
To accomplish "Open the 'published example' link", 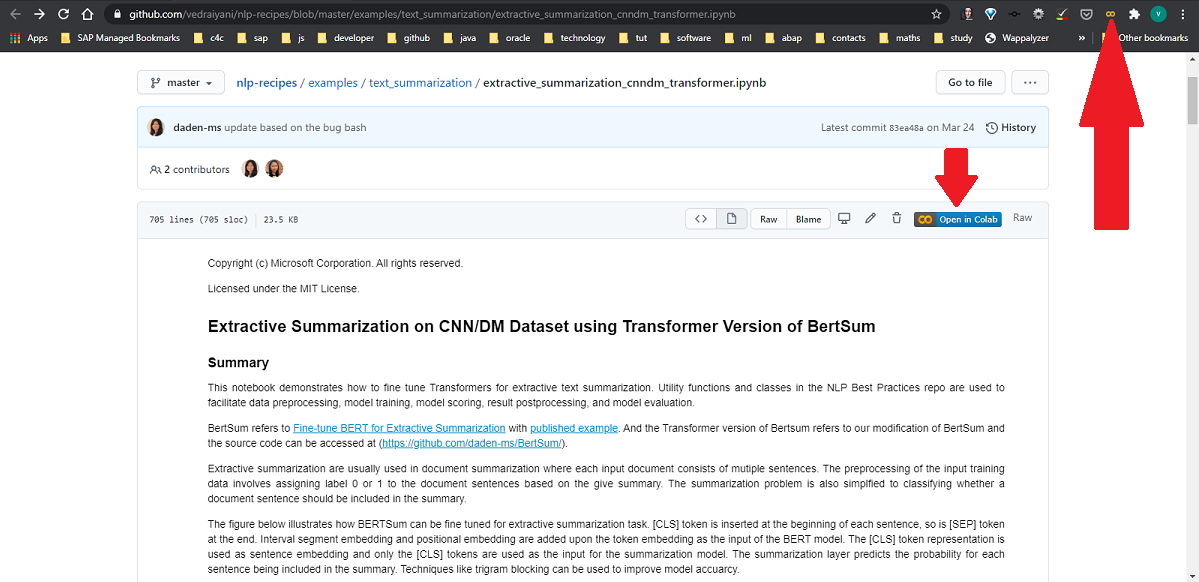I will coord(574,428).
